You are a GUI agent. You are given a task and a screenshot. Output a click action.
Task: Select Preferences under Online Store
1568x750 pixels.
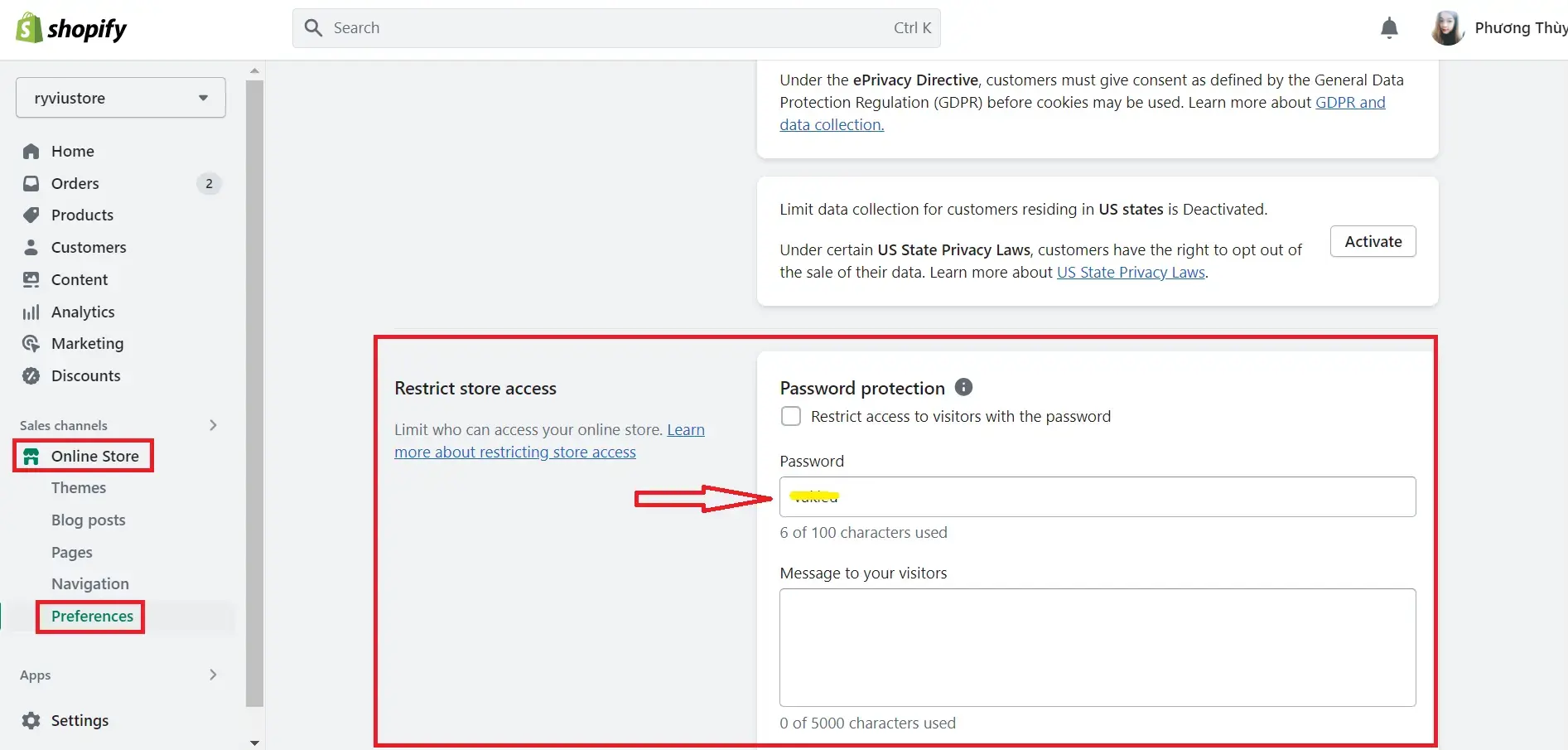coord(92,617)
